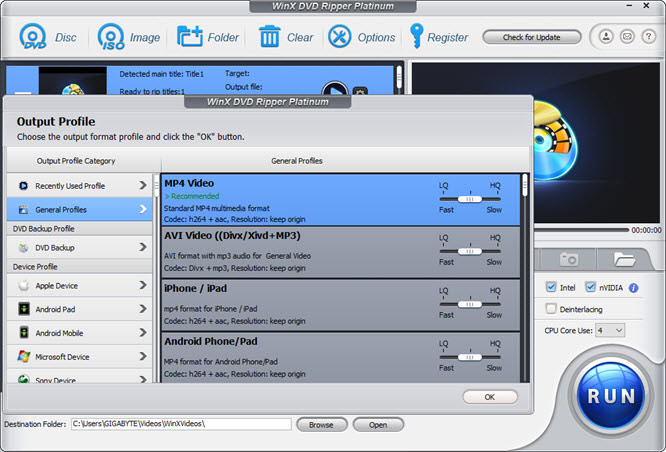
Task: Start ripping with the RUN button
Action: [x=611, y=396]
